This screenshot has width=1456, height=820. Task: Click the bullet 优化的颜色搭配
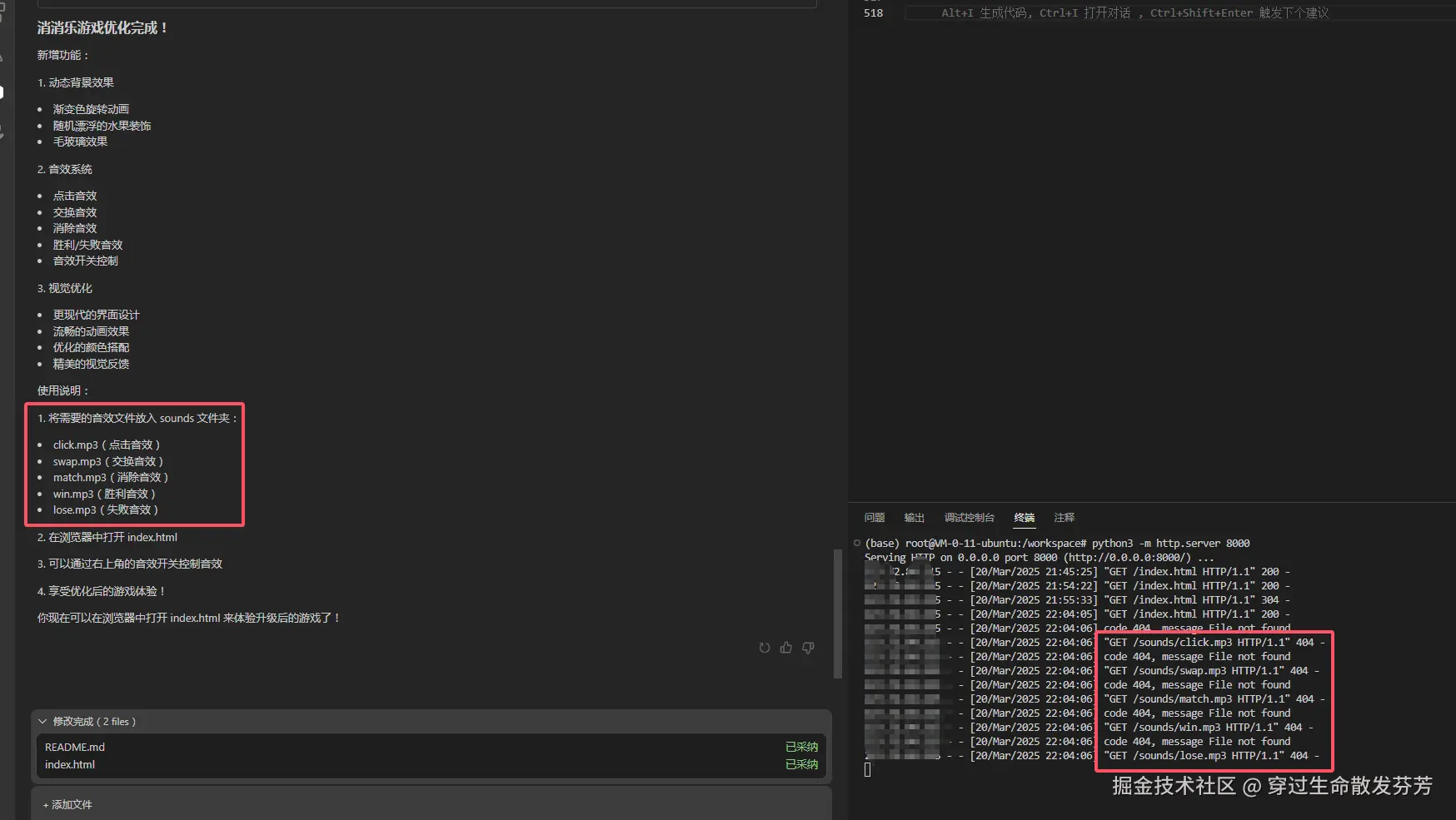[91, 348]
